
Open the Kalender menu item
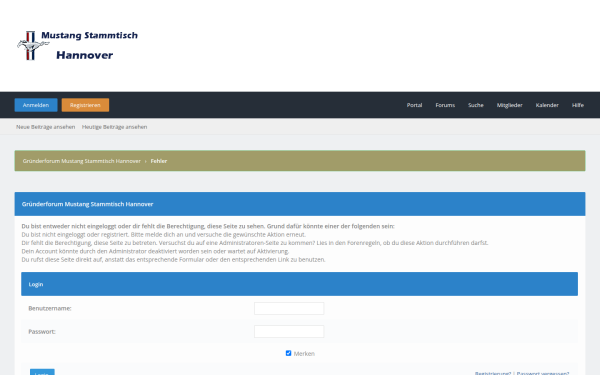point(547,105)
